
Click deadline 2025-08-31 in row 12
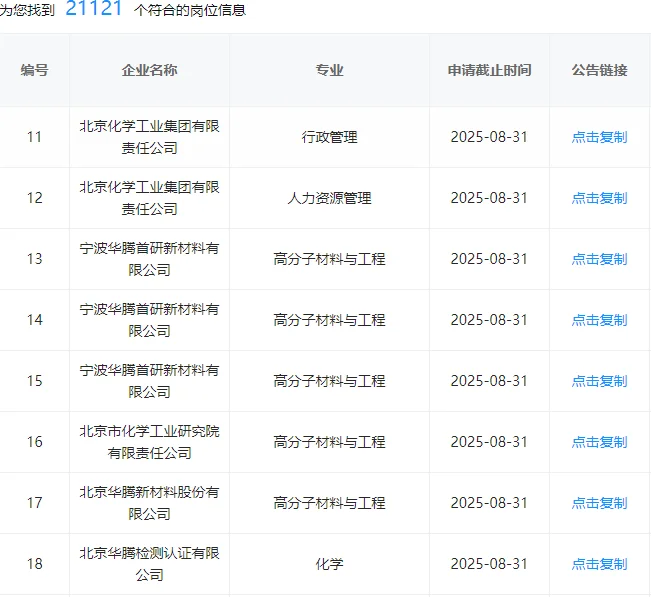489,198
